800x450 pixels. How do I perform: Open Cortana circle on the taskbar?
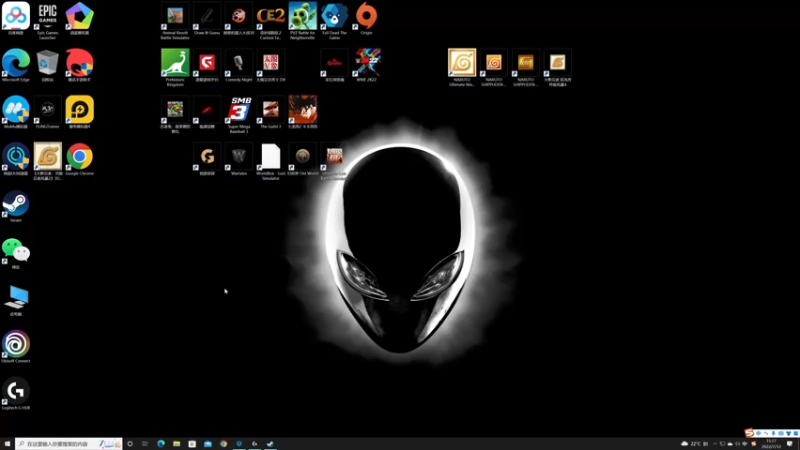[x=130, y=444]
